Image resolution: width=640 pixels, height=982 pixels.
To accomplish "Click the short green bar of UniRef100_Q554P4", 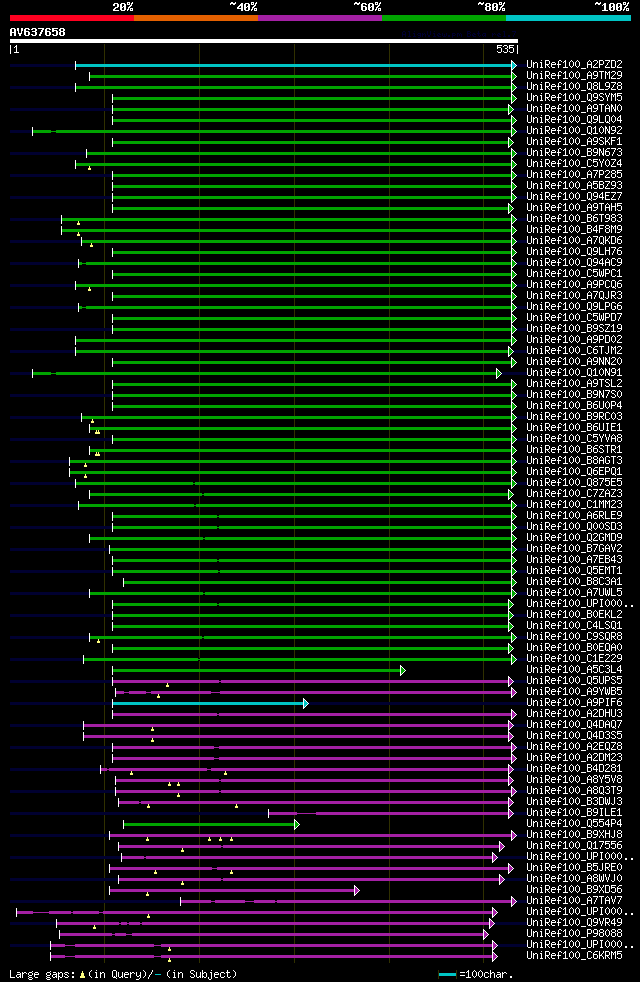I will coord(212,825).
